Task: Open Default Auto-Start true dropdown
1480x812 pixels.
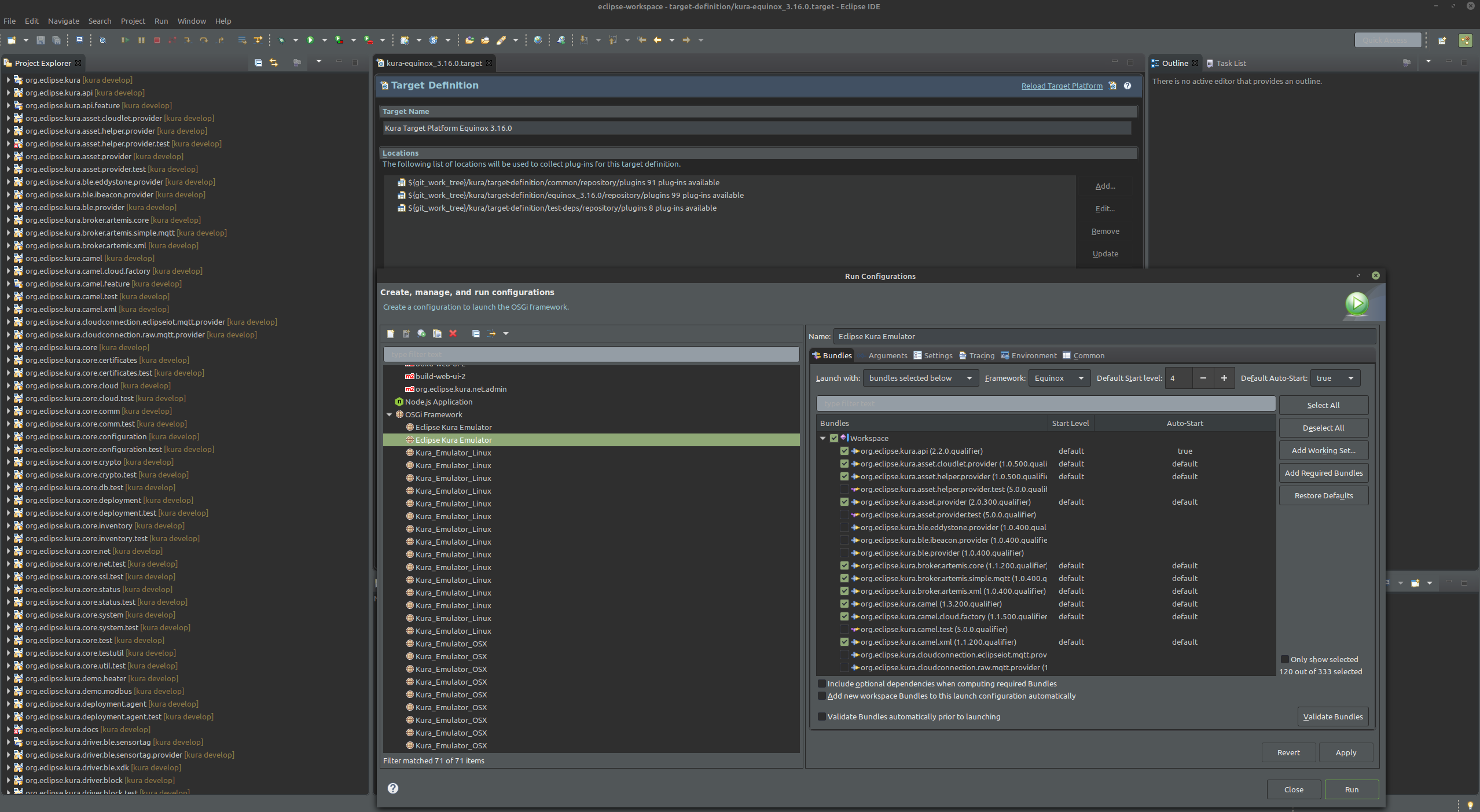Action: [1335, 378]
